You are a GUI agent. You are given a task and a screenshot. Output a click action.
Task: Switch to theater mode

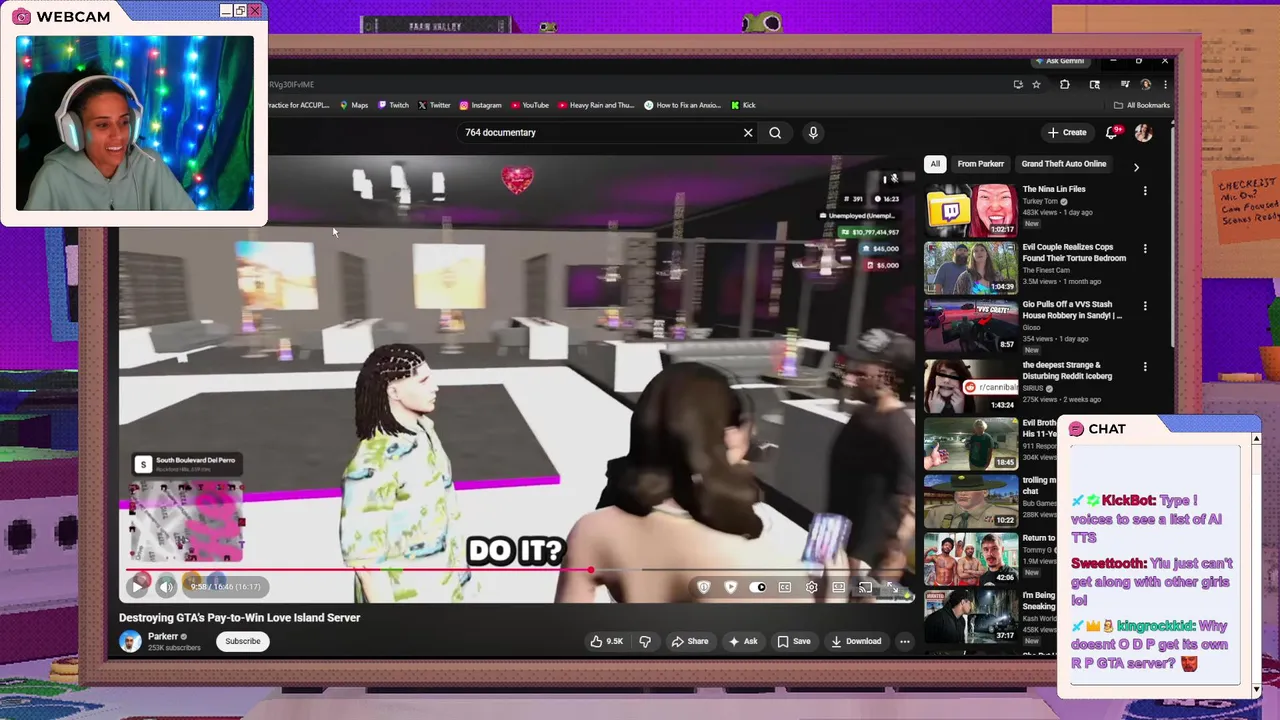click(839, 587)
